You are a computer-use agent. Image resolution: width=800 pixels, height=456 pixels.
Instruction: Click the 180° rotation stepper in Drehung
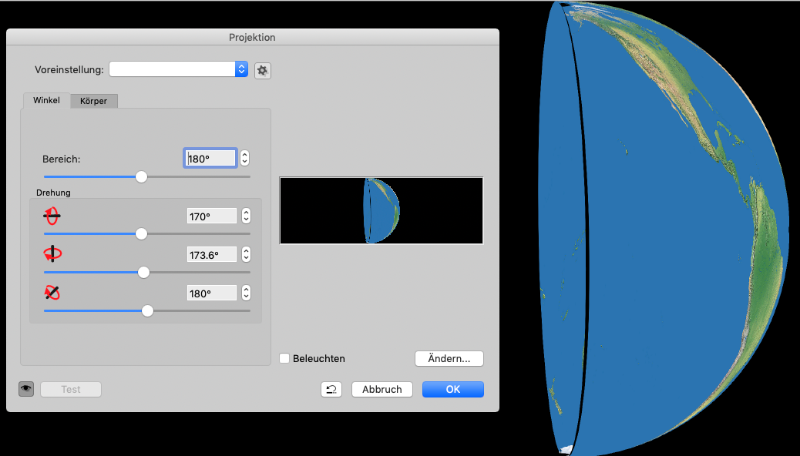(245, 293)
